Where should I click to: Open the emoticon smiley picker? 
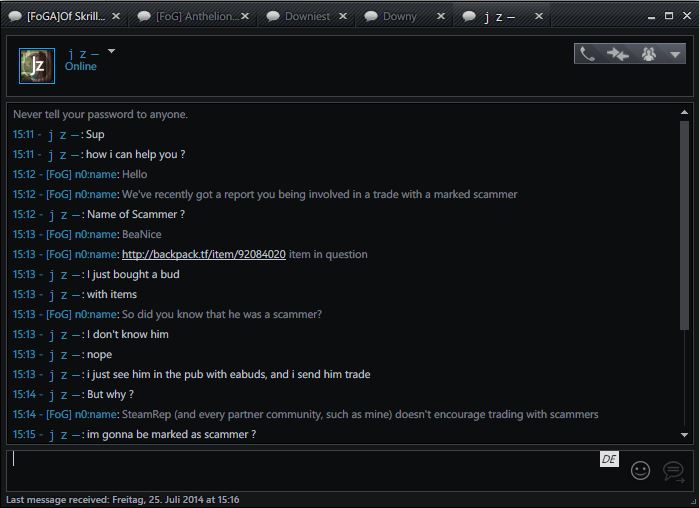point(641,470)
